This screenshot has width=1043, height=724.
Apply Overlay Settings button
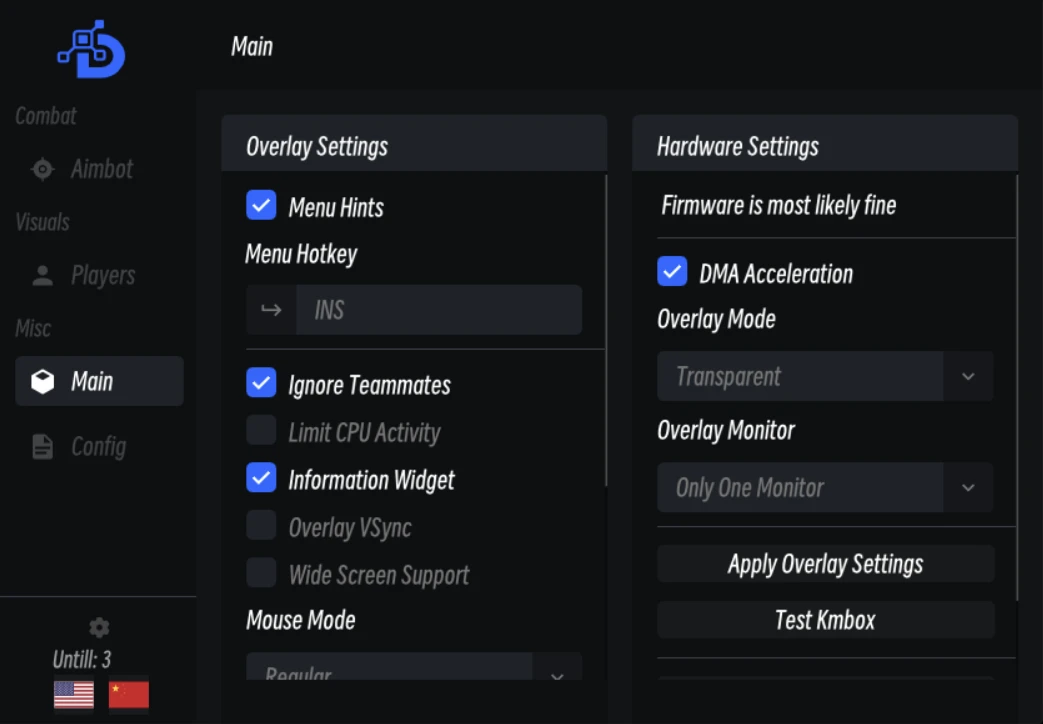(x=825, y=564)
